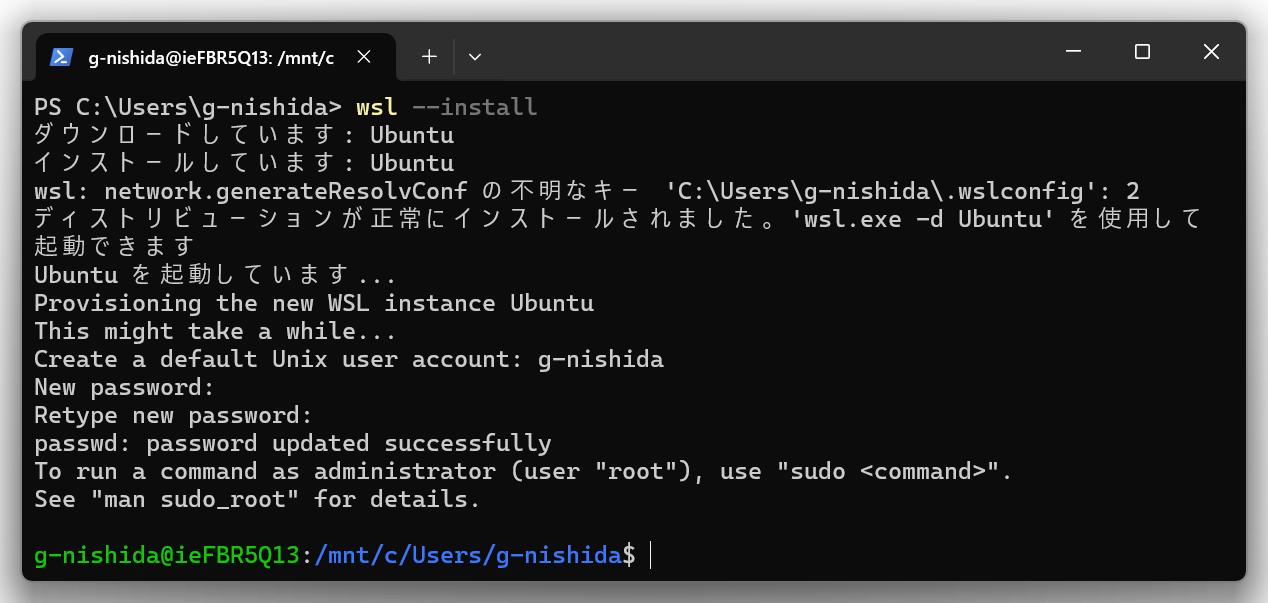This screenshot has height=603, width=1268.
Task: Maximize the terminal window
Action: click(x=1142, y=52)
